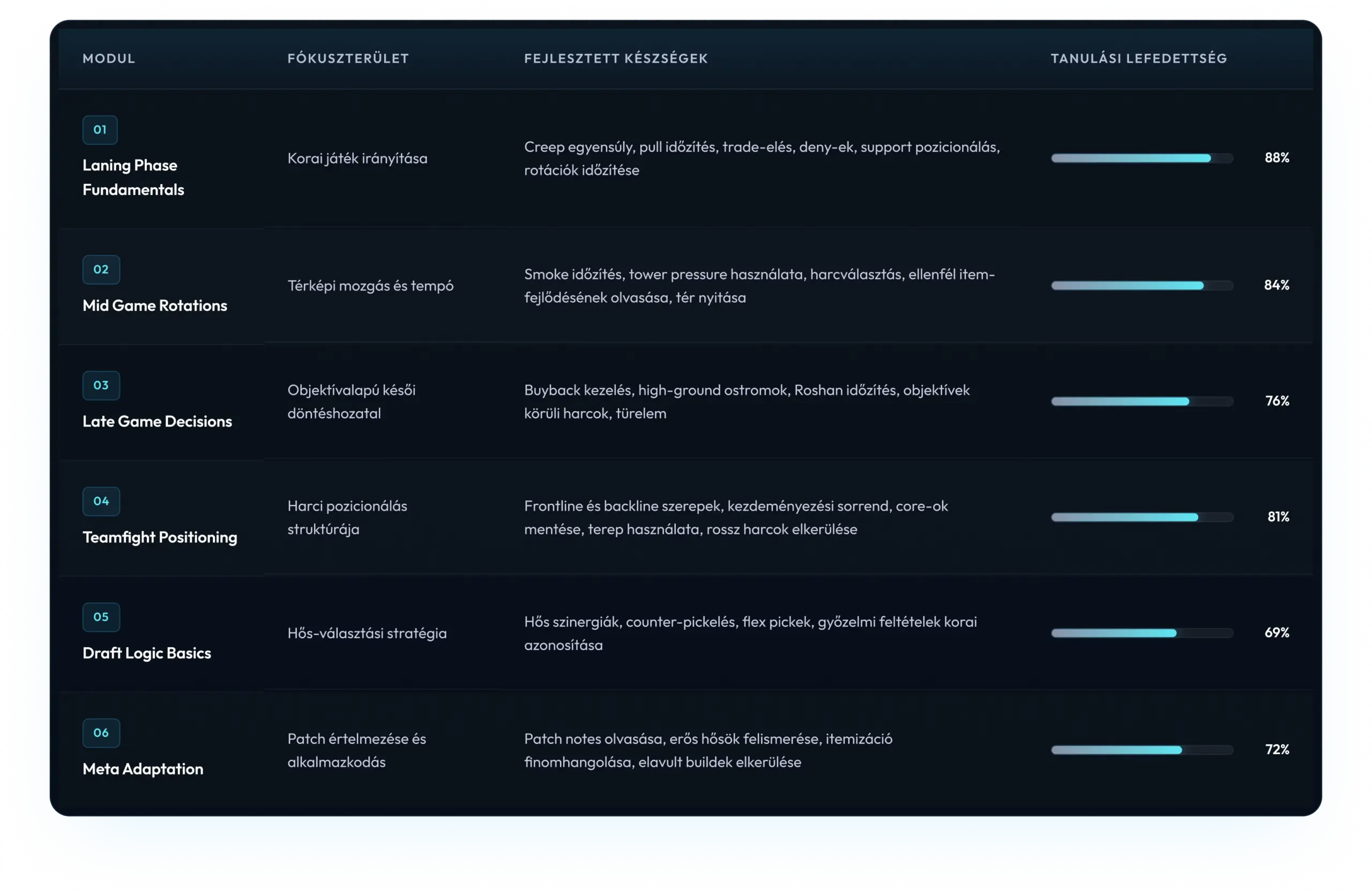Image resolution: width=1372 pixels, height=896 pixels.
Task: Select the Late Game Decisions title
Action: click(157, 422)
